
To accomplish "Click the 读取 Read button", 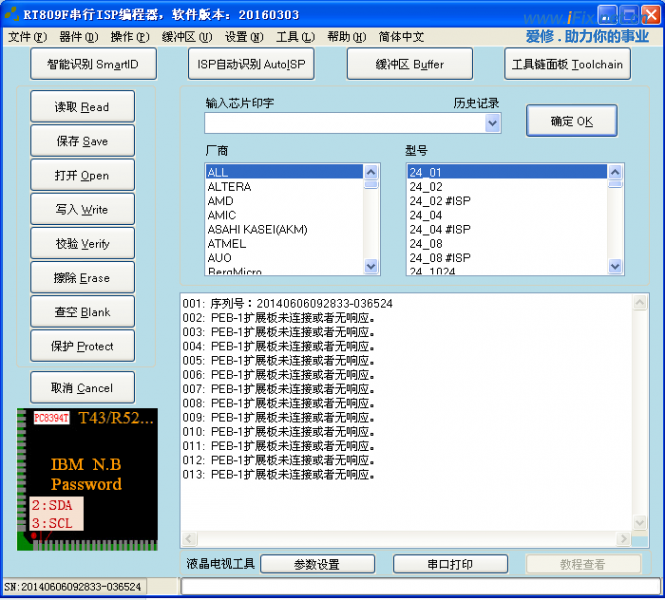I will pos(83,106).
